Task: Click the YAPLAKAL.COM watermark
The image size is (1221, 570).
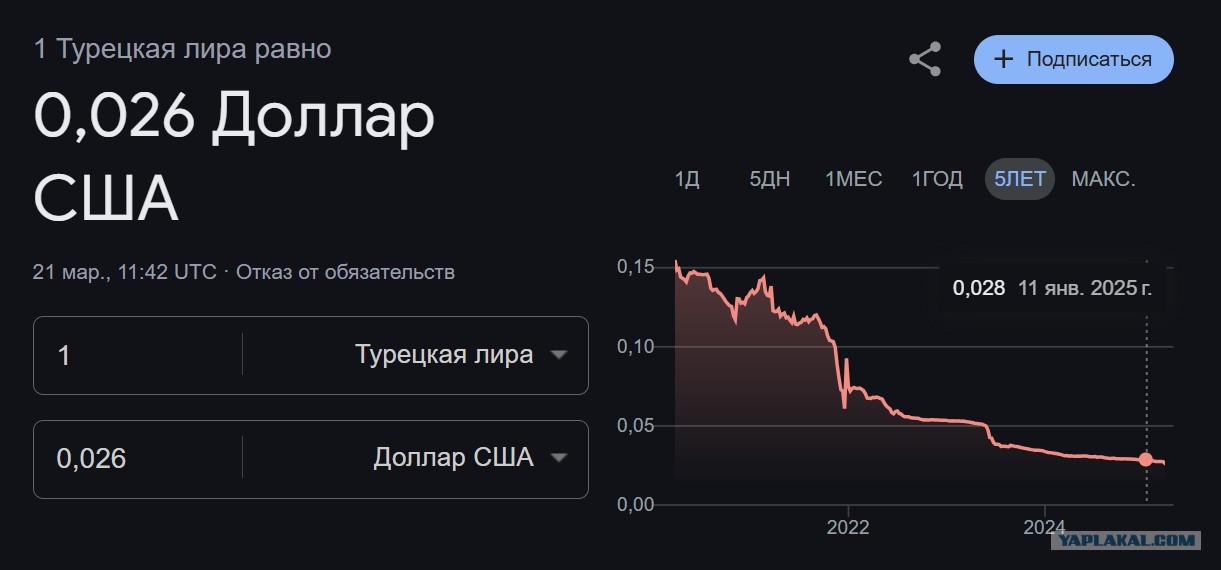Action: pyautogui.click(x=1125, y=540)
